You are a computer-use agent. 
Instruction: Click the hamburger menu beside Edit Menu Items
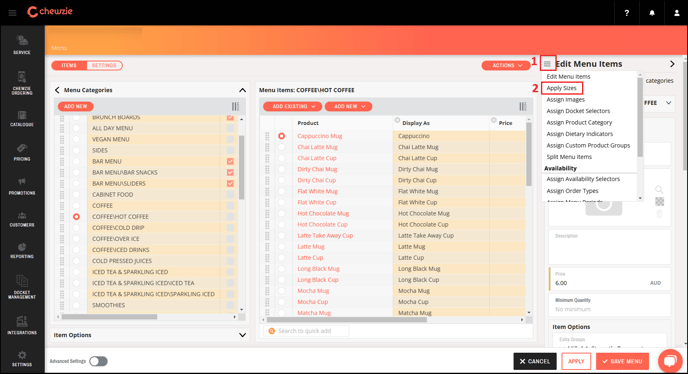tap(547, 64)
